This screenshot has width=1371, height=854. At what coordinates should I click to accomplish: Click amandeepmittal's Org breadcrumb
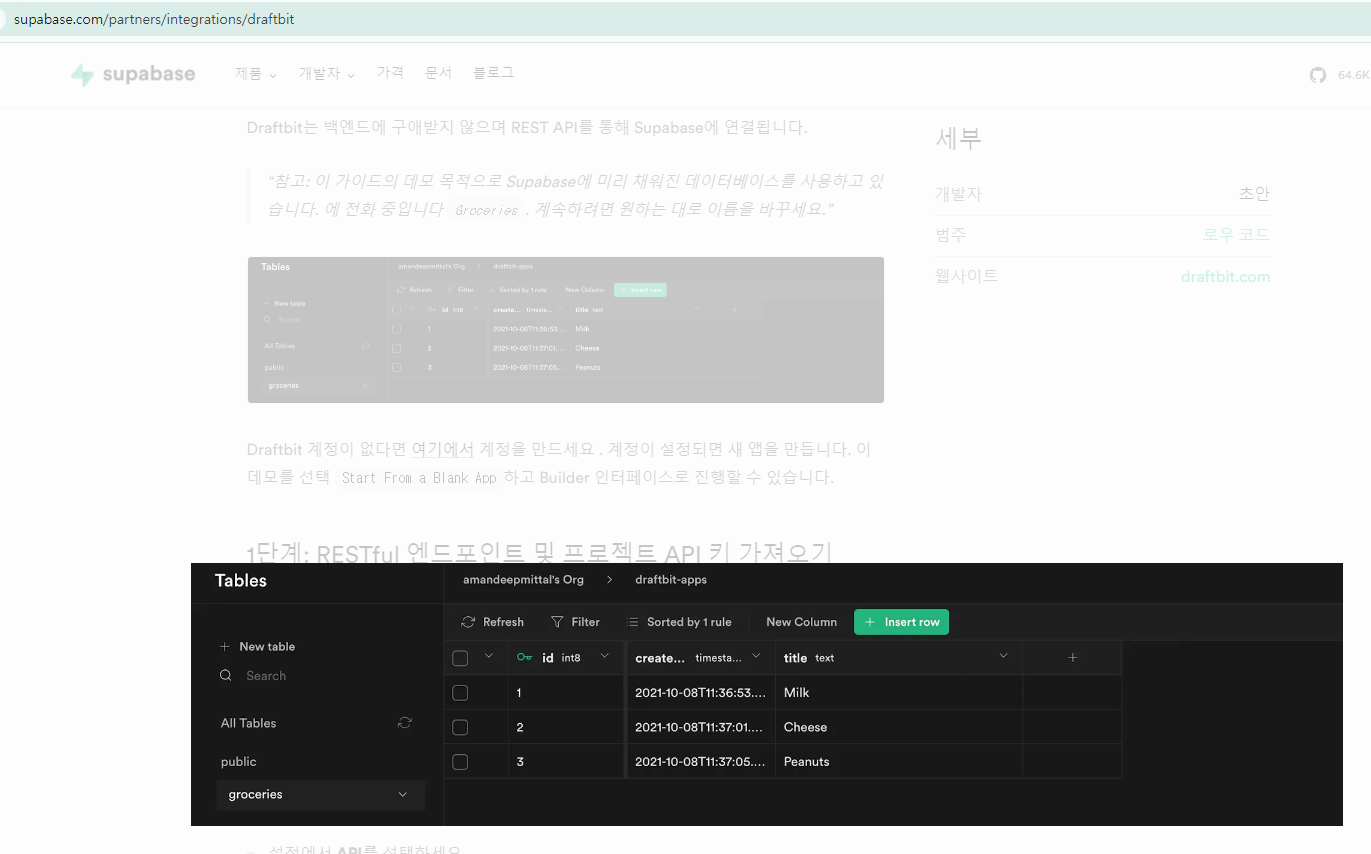pos(523,580)
